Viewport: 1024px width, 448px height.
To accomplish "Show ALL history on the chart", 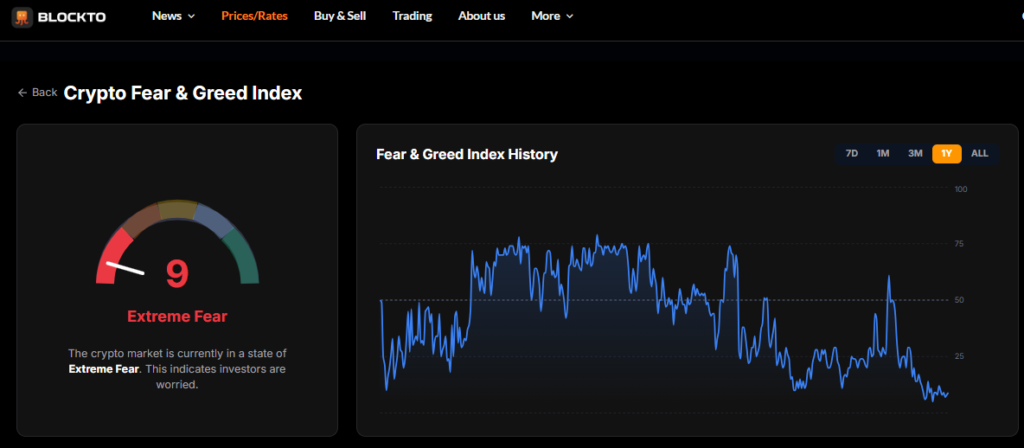I will click(x=979, y=153).
